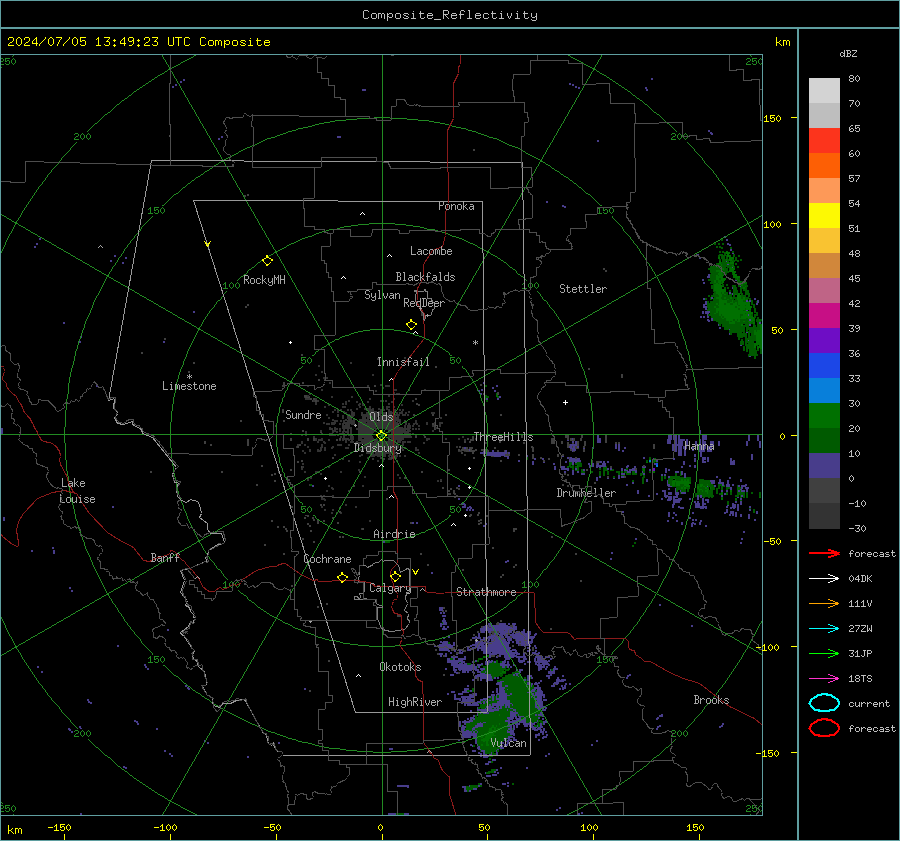Click the 39 dBZ purple color swatch
The width and height of the screenshot is (900, 841).
[x=824, y=340]
